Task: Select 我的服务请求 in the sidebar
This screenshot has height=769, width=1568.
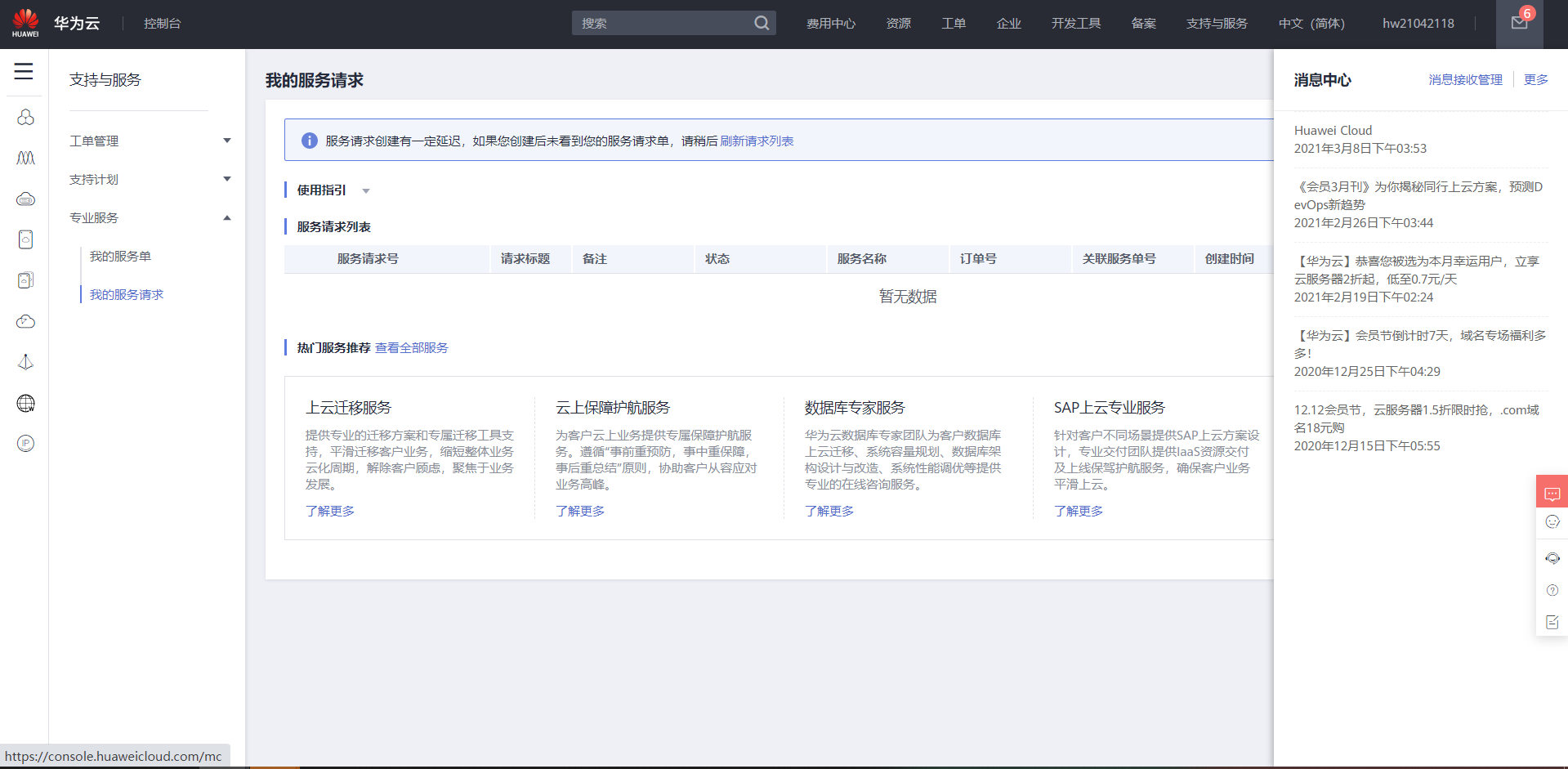Action: 127,294
